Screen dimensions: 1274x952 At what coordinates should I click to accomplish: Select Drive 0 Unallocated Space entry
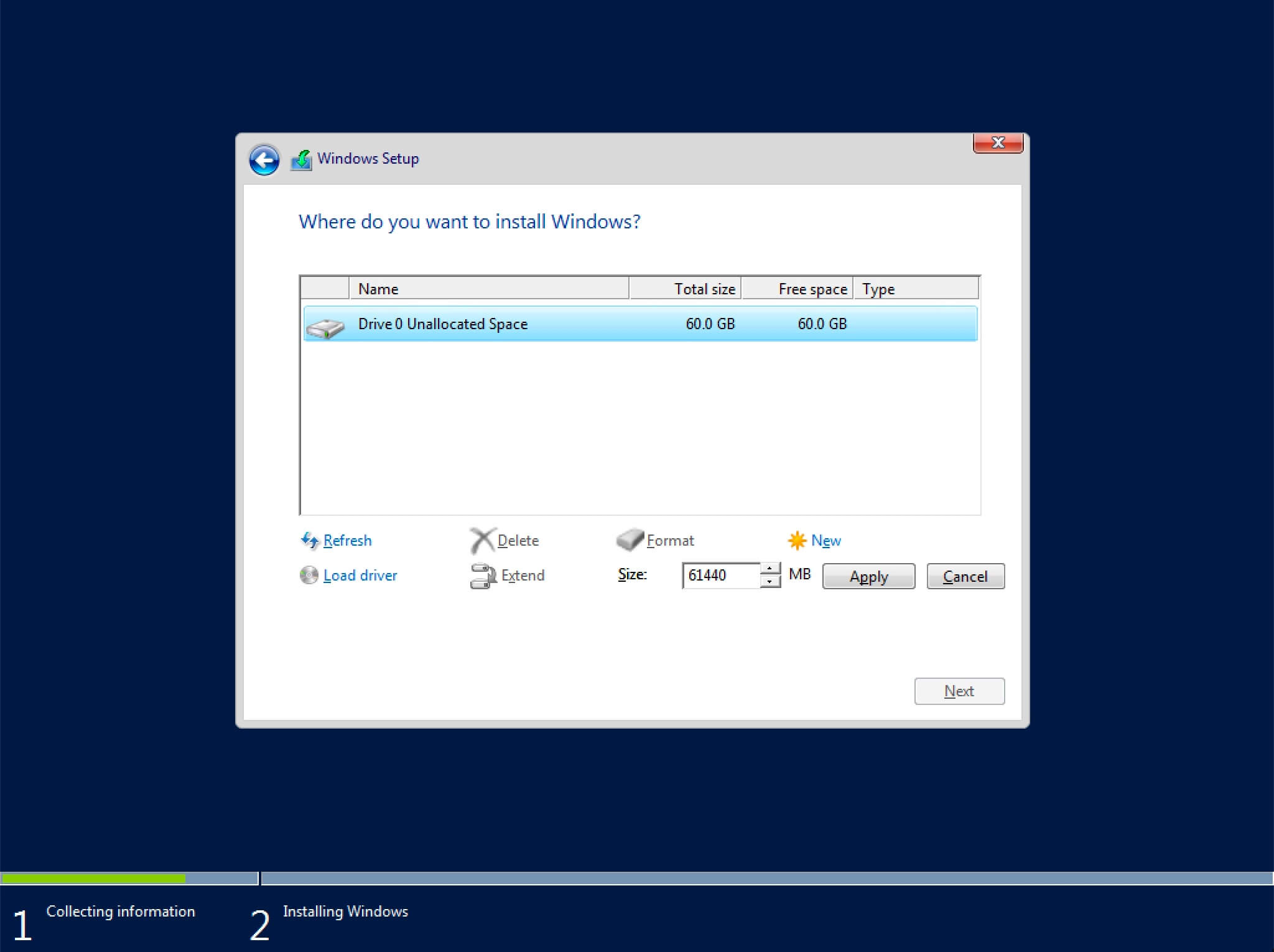pyautogui.click(x=638, y=323)
